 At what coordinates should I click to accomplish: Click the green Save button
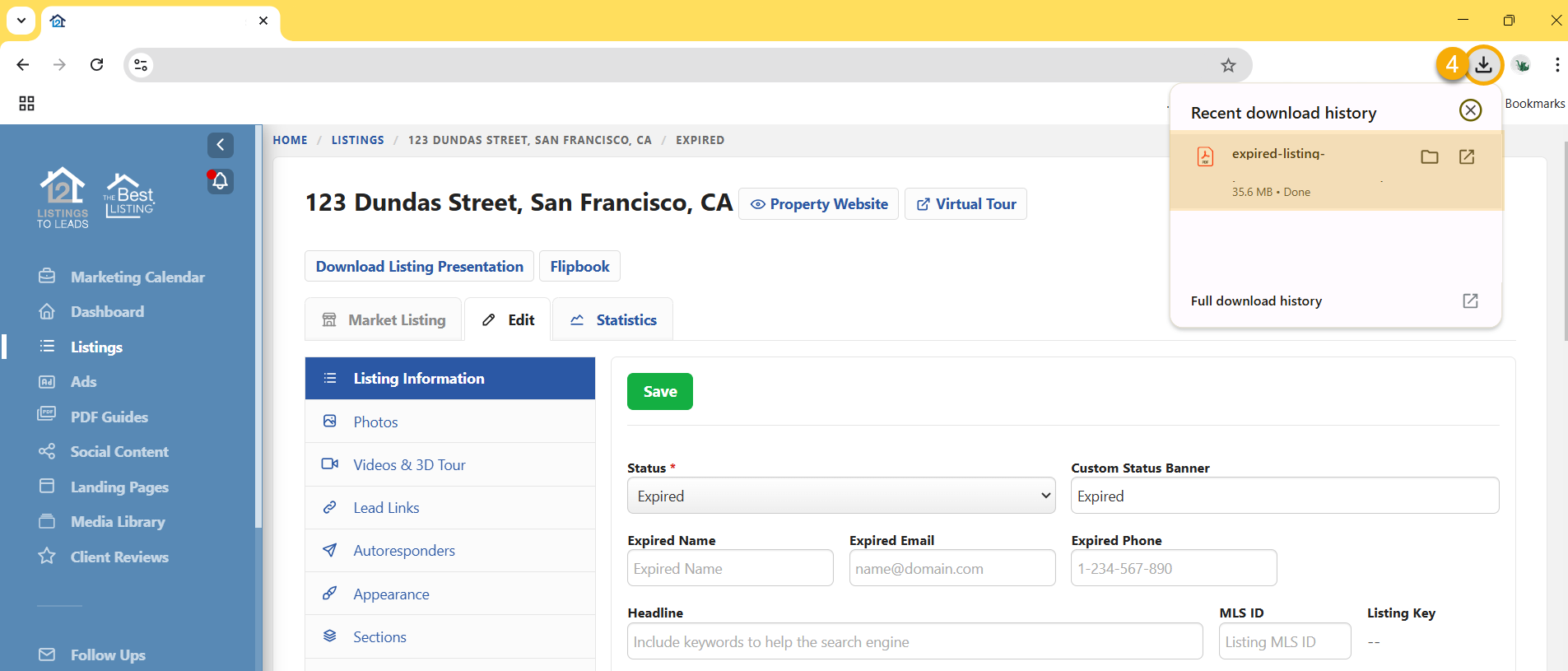coord(659,391)
